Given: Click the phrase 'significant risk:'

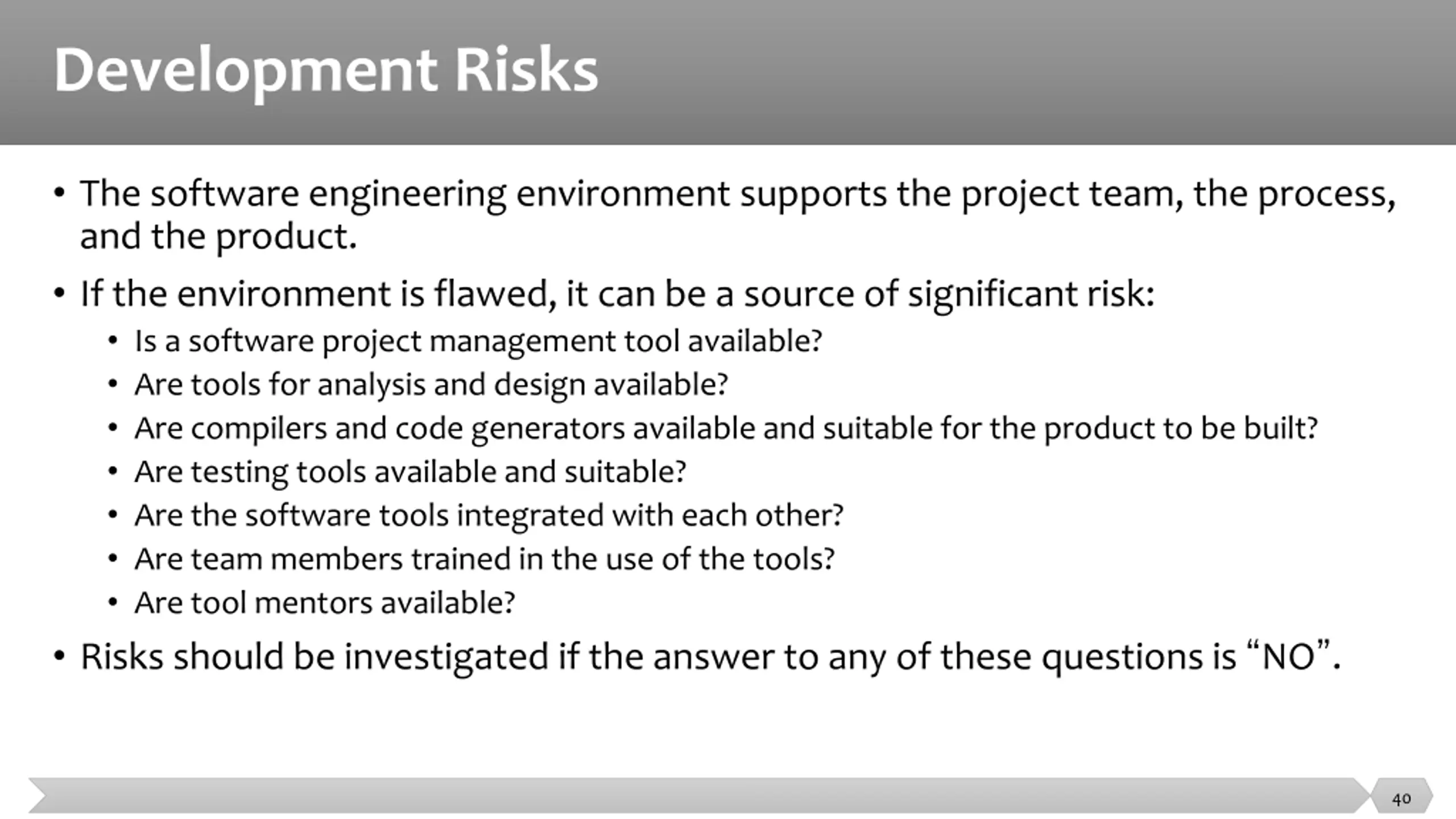Looking at the screenshot, I should 1031,295.
